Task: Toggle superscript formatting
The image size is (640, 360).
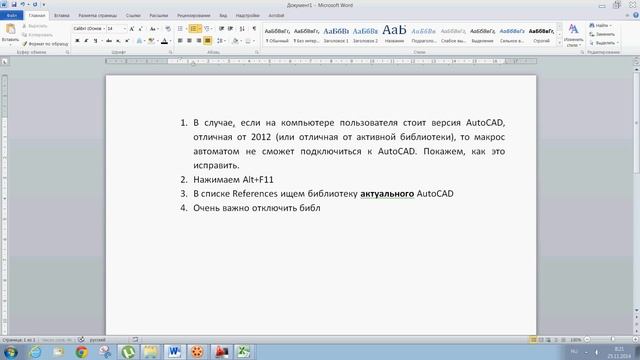Action: [127, 41]
